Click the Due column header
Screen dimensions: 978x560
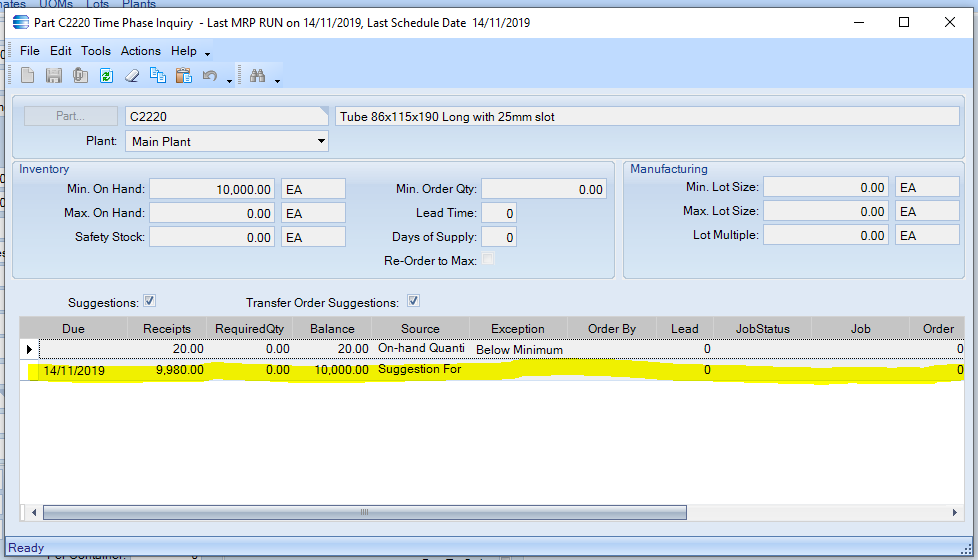tap(74, 329)
